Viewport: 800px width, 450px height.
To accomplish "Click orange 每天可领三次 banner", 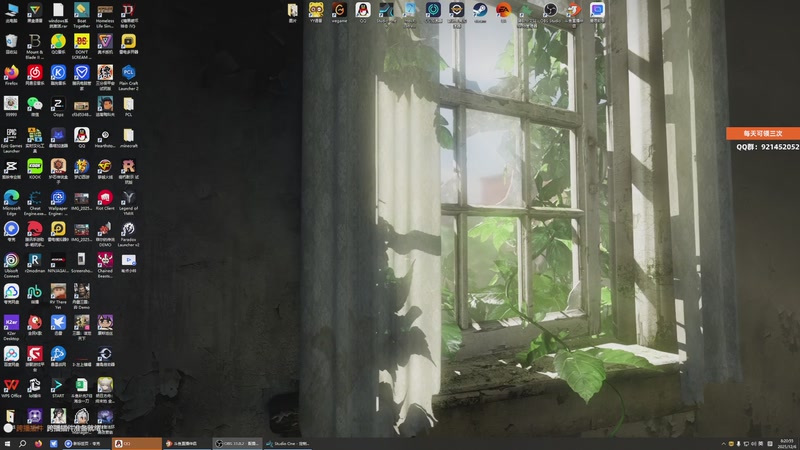I will click(x=763, y=133).
